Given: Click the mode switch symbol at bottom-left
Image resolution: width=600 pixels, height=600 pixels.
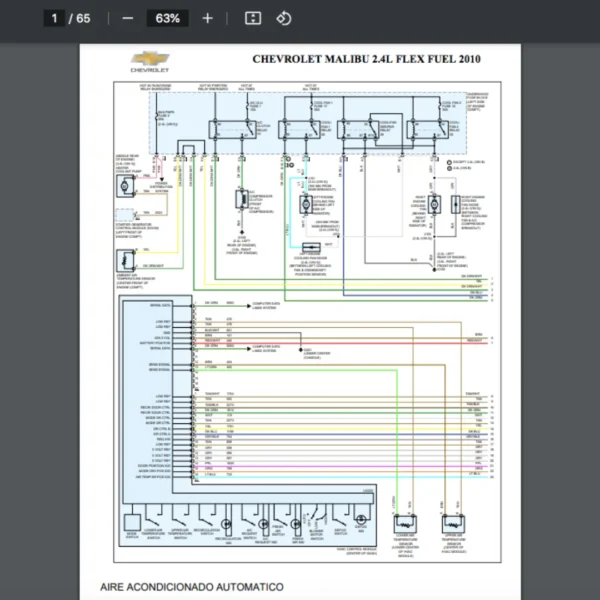Looking at the screenshot, I should [131, 523].
